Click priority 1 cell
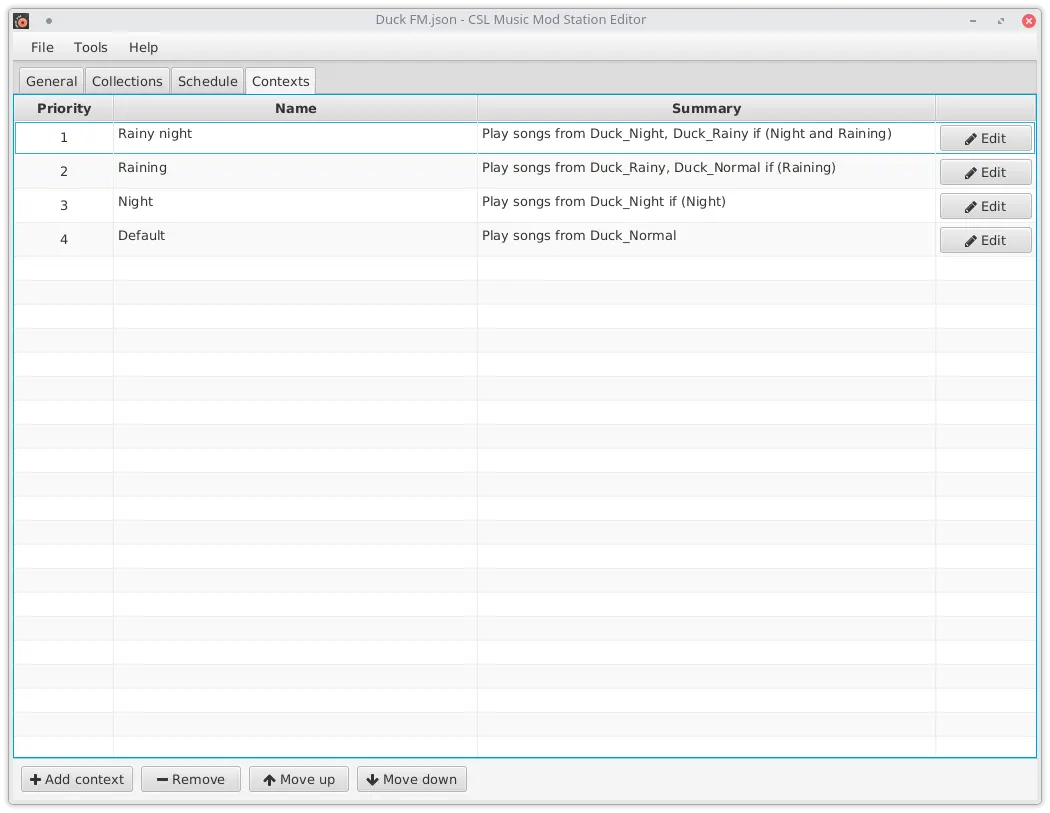This screenshot has width=1050, height=813. coord(64,138)
